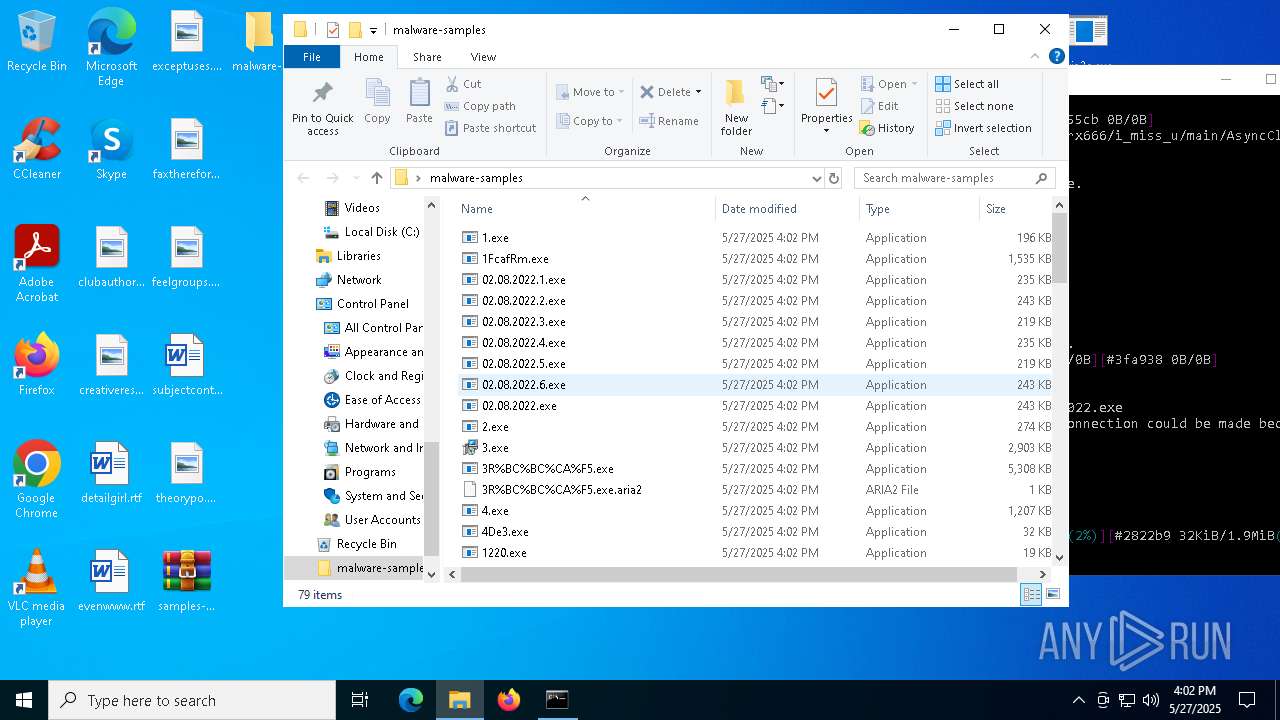Sort by Size column header
Screen dimensions: 1280x720
[x=1014, y=209]
